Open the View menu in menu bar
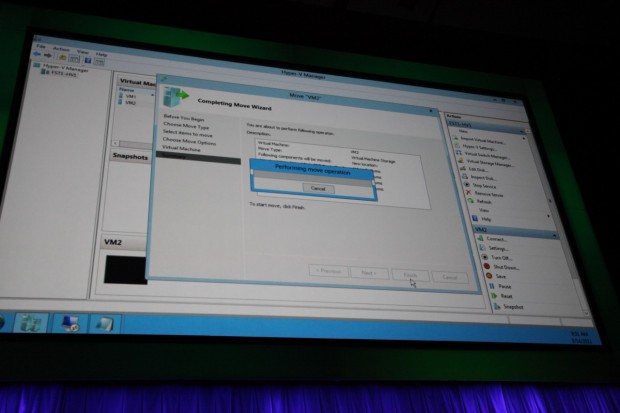 pos(82,51)
